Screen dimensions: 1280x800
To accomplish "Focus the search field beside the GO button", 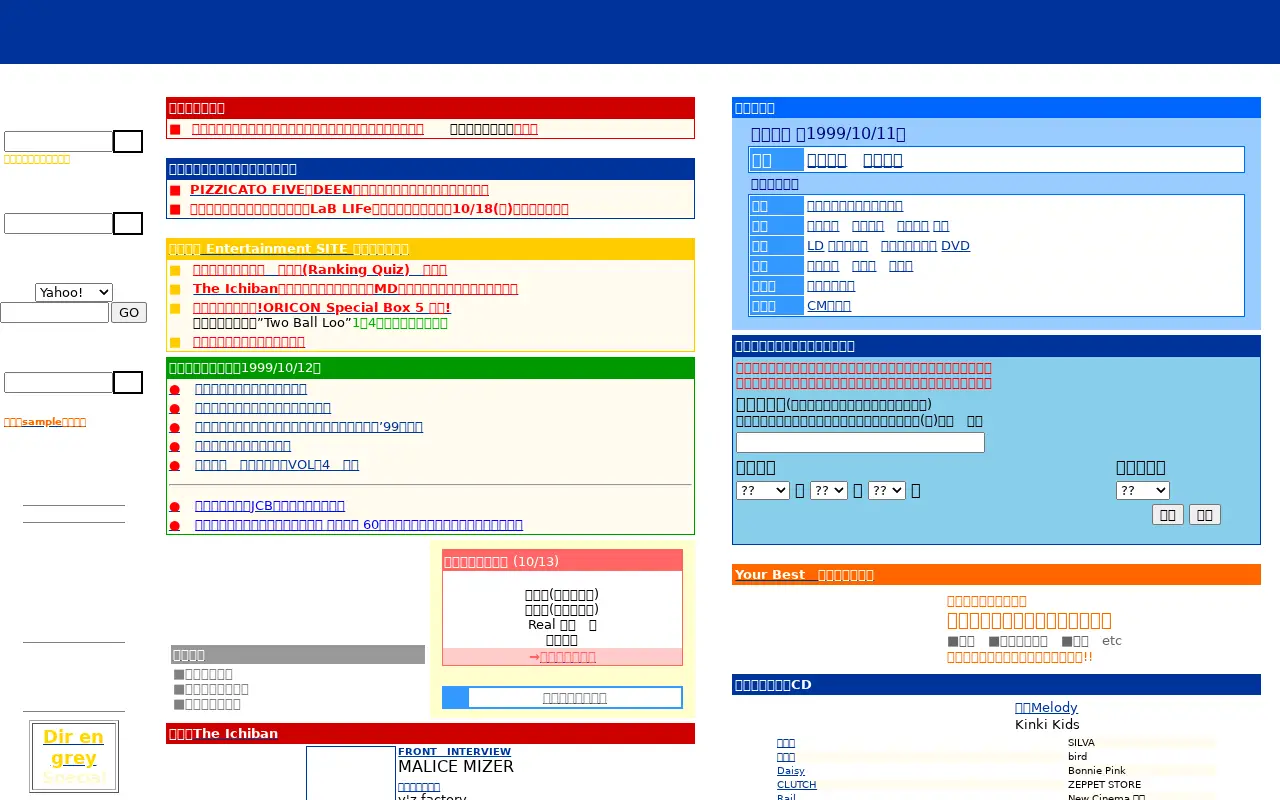I will coord(55,313).
